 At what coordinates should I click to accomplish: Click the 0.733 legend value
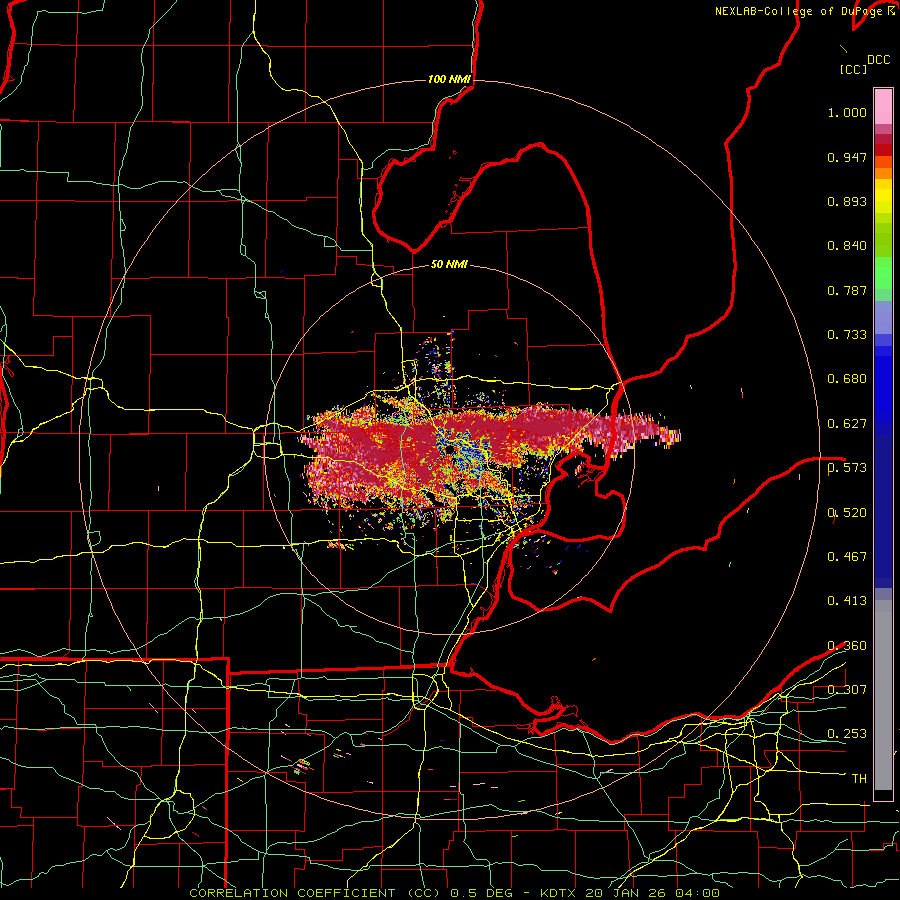[x=847, y=335]
